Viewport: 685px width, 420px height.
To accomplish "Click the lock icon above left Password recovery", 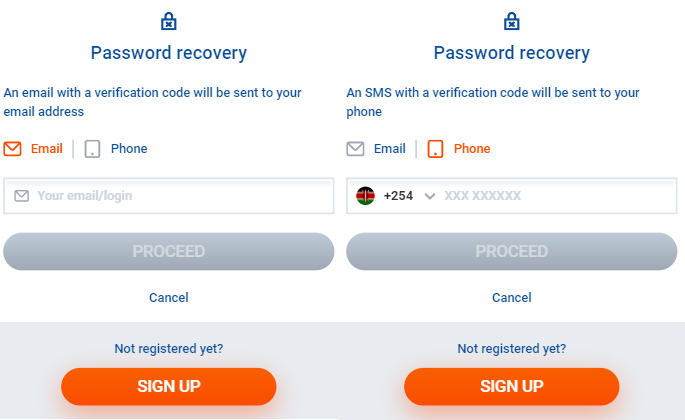I will (x=168, y=21).
